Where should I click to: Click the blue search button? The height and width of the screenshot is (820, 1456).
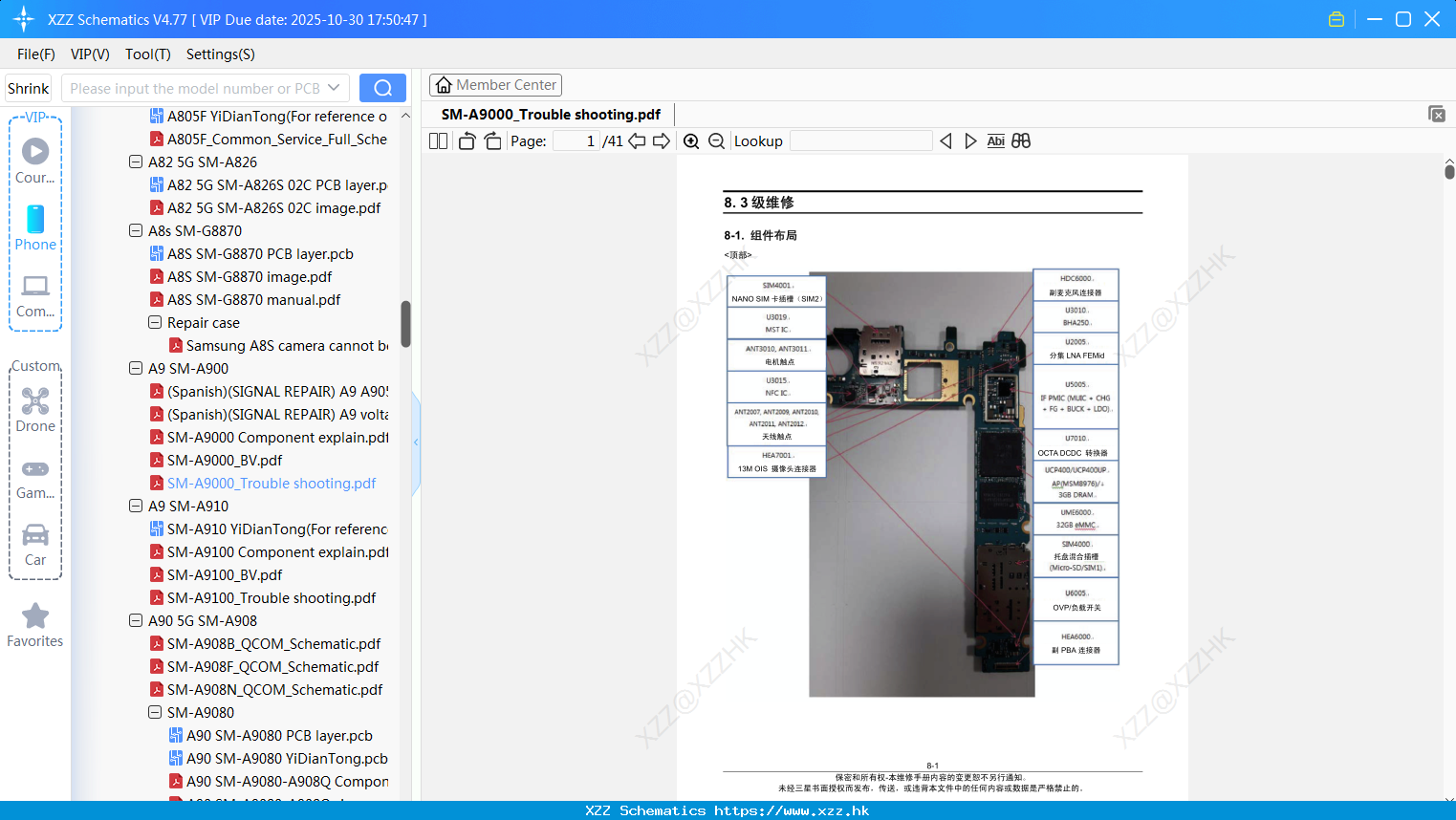click(x=382, y=88)
